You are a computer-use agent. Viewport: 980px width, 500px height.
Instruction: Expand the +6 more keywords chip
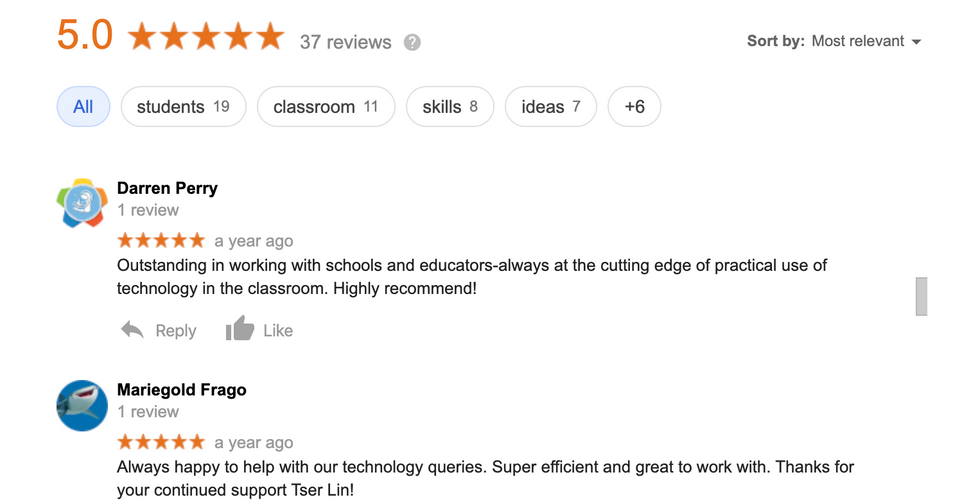coord(635,107)
